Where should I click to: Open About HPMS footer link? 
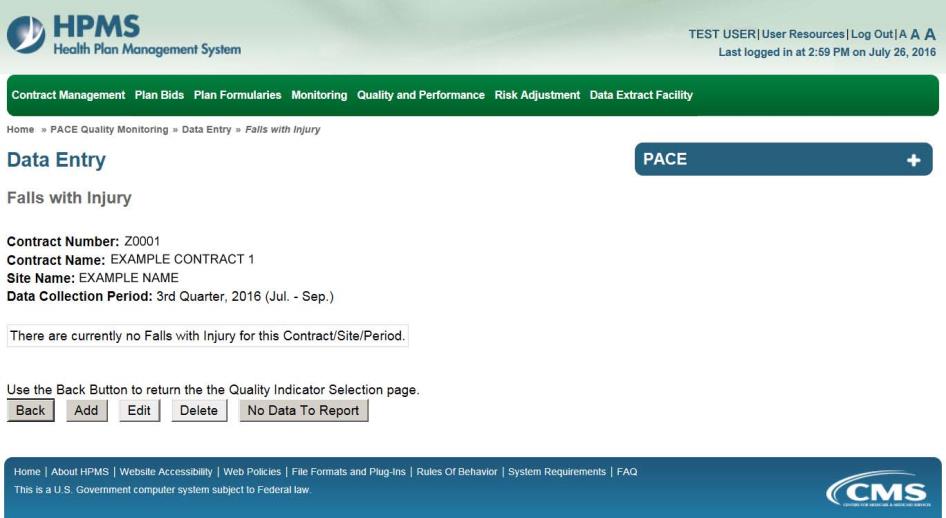tap(80, 472)
